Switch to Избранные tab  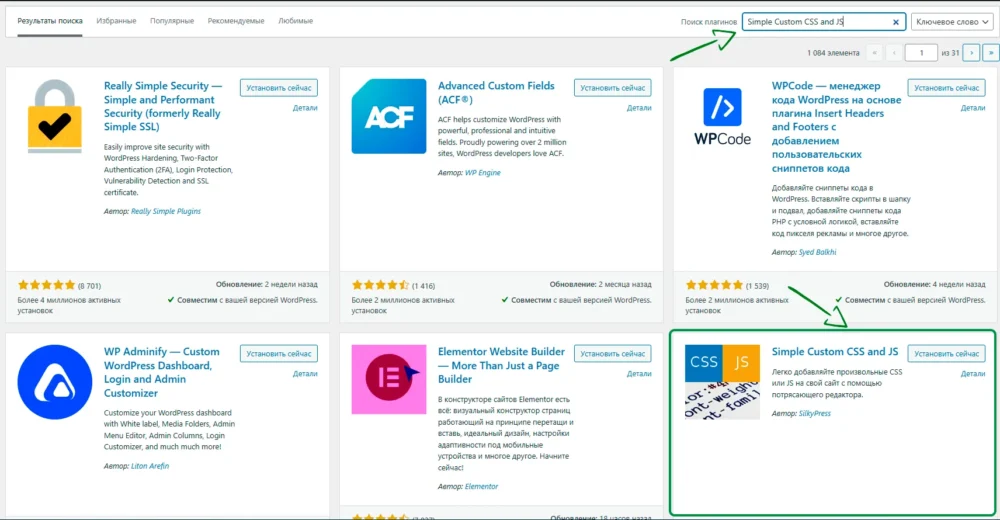click(x=116, y=21)
